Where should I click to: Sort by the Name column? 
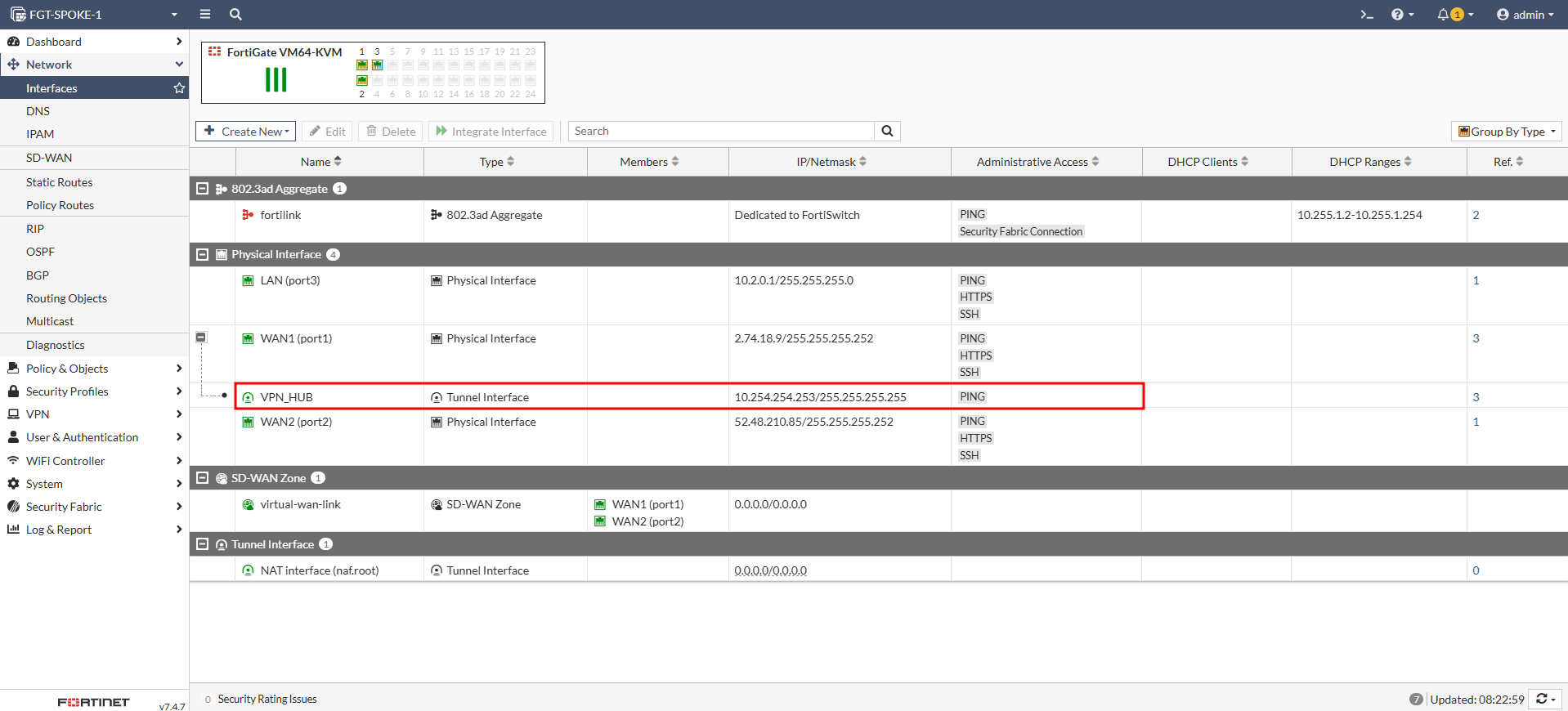tap(321, 162)
